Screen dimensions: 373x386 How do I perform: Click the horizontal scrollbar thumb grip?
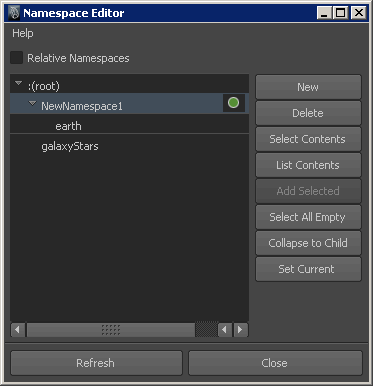click(111, 330)
